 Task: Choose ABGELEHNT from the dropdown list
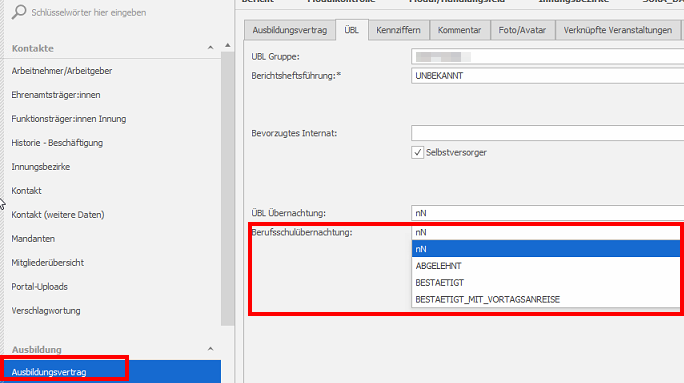(546, 266)
